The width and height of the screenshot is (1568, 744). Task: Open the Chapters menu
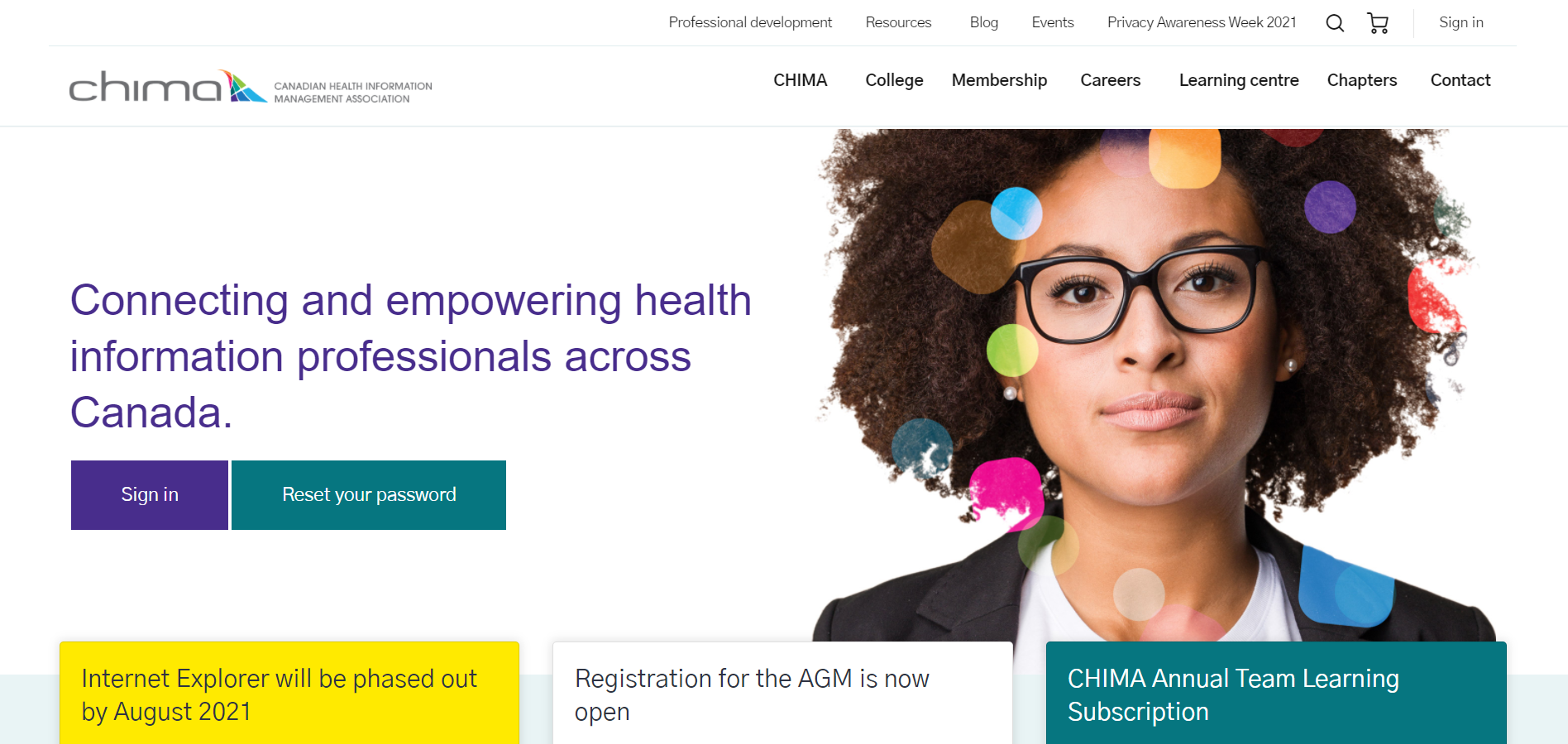1361,80
